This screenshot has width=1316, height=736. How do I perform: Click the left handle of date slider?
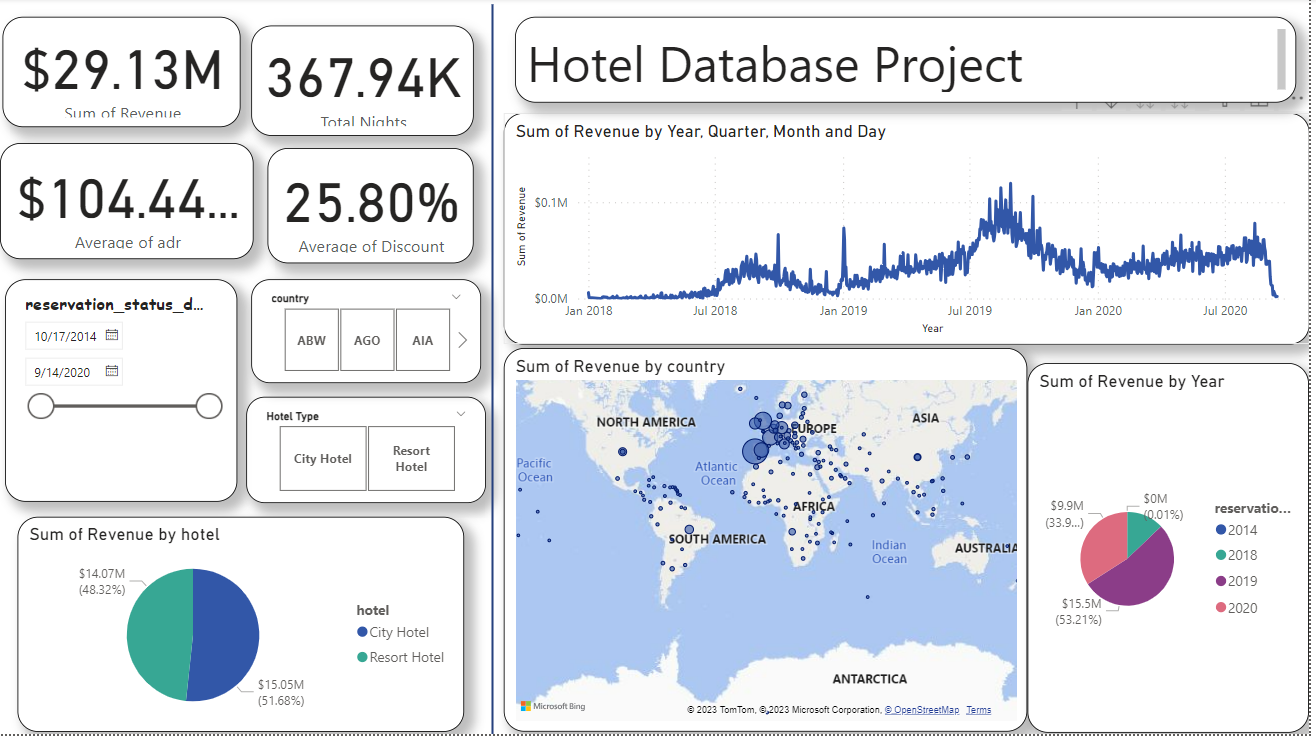click(41, 406)
